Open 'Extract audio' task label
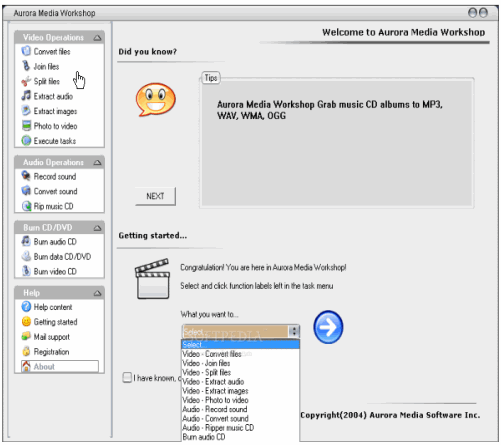Image resolution: width=501 pixels, height=445 pixels. click(53, 96)
